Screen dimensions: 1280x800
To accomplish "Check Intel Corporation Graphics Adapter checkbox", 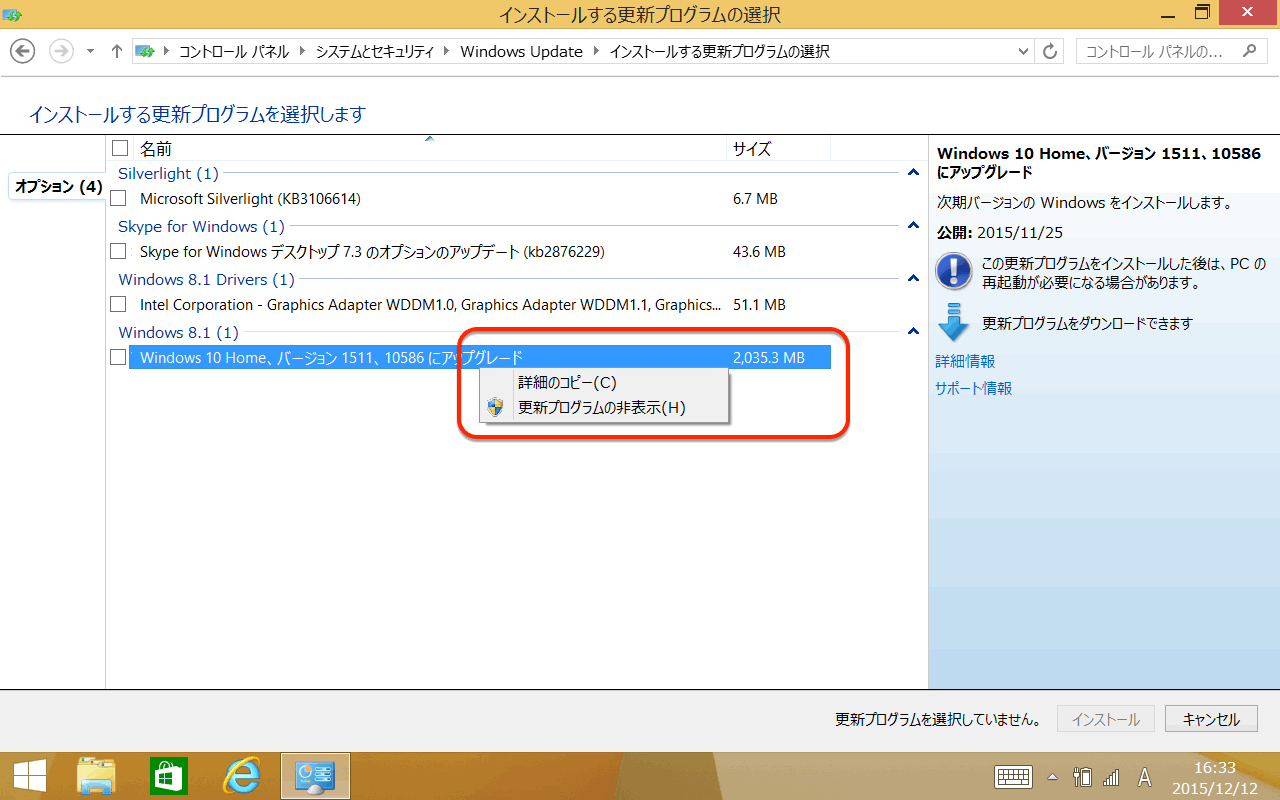I will [118, 305].
